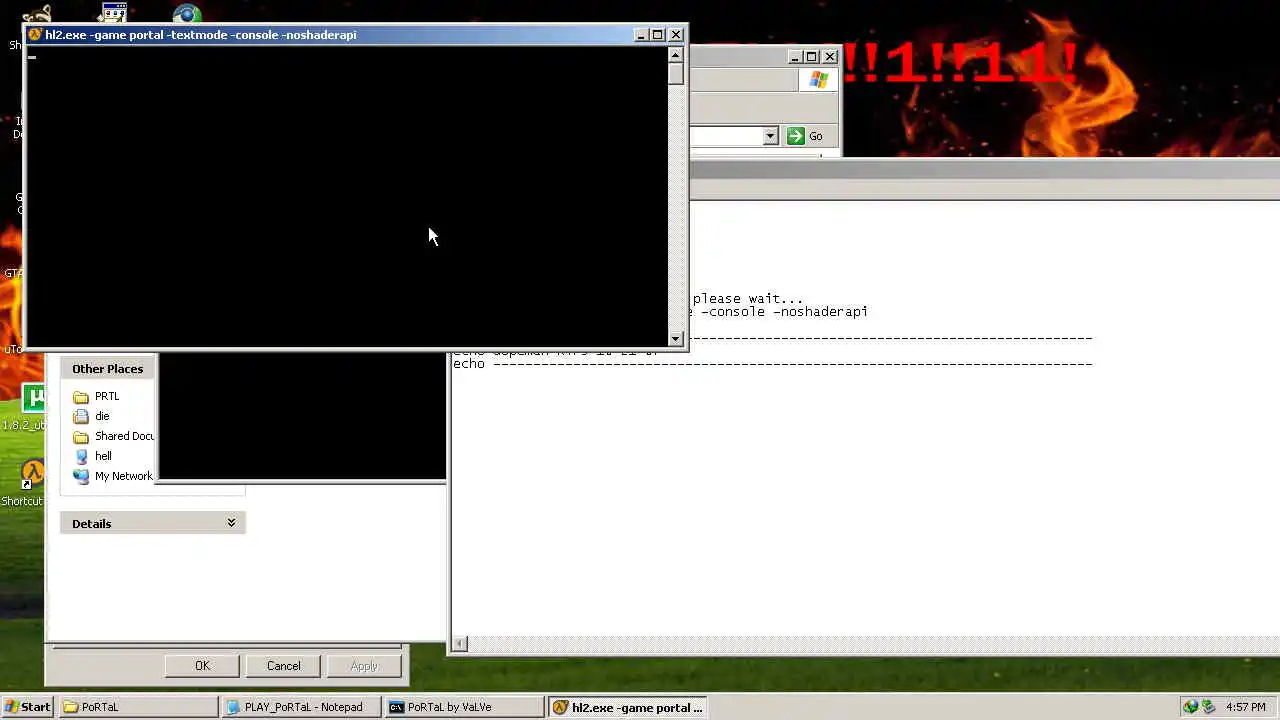Screen dimensions: 1280x720
Task: Open the Explorer address bar dropdown
Action: 770,136
